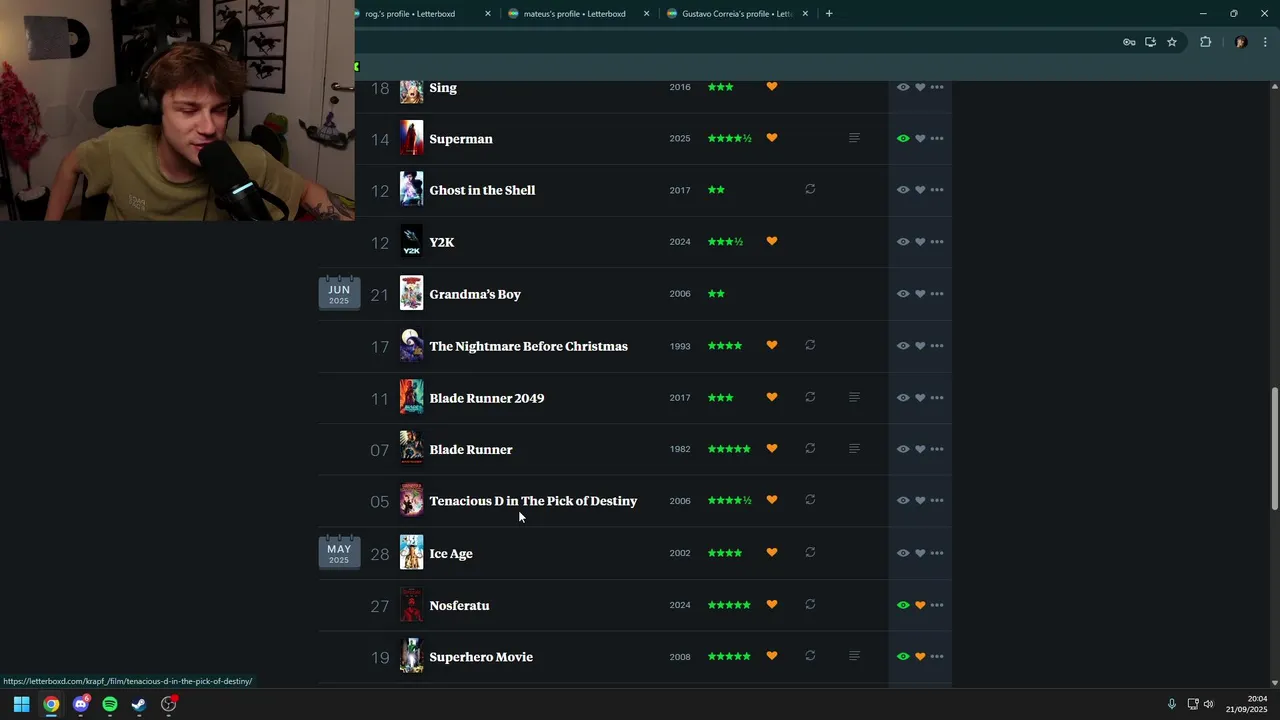Close the mateus's profile tab
Screen dimensions: 1280x720
[646, 14]
